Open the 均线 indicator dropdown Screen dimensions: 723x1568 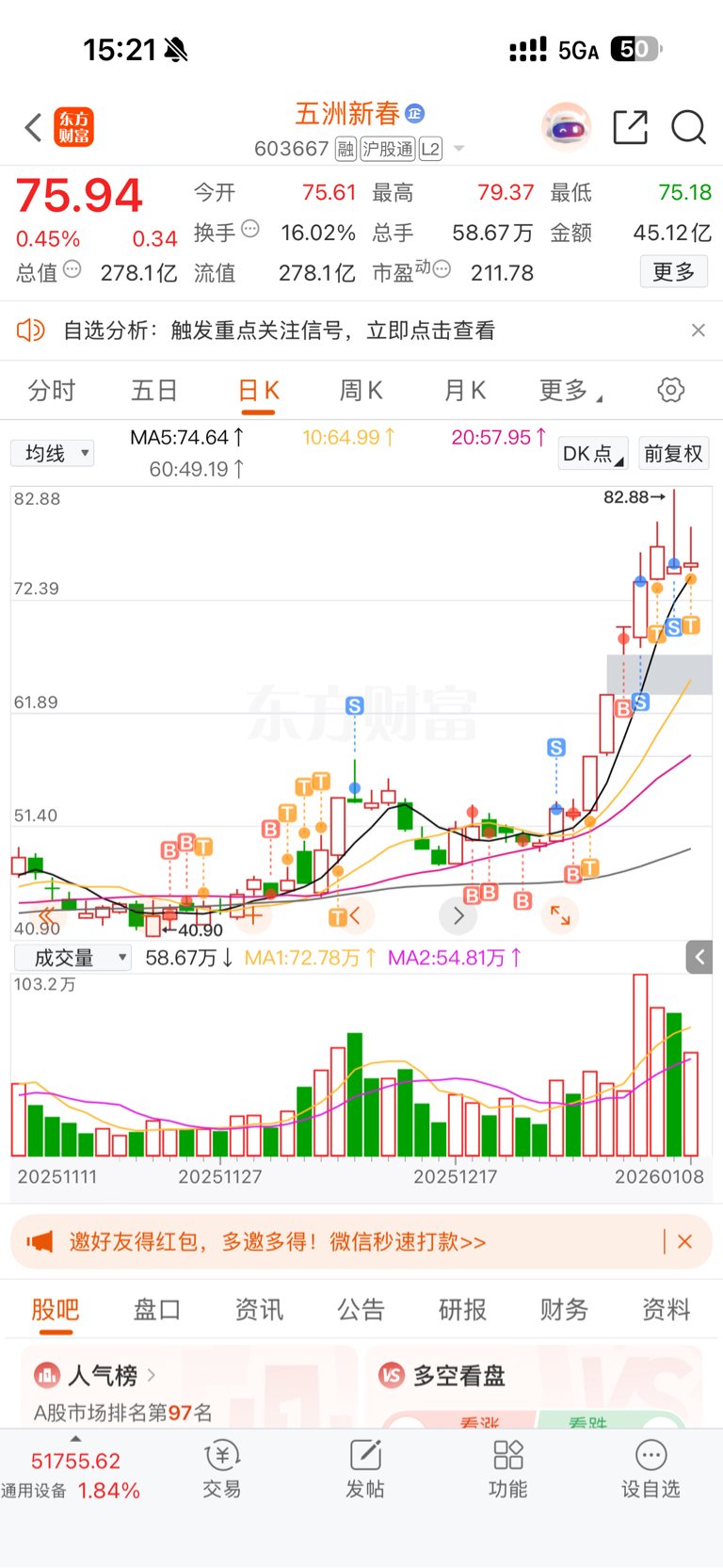tap(53, 454)
